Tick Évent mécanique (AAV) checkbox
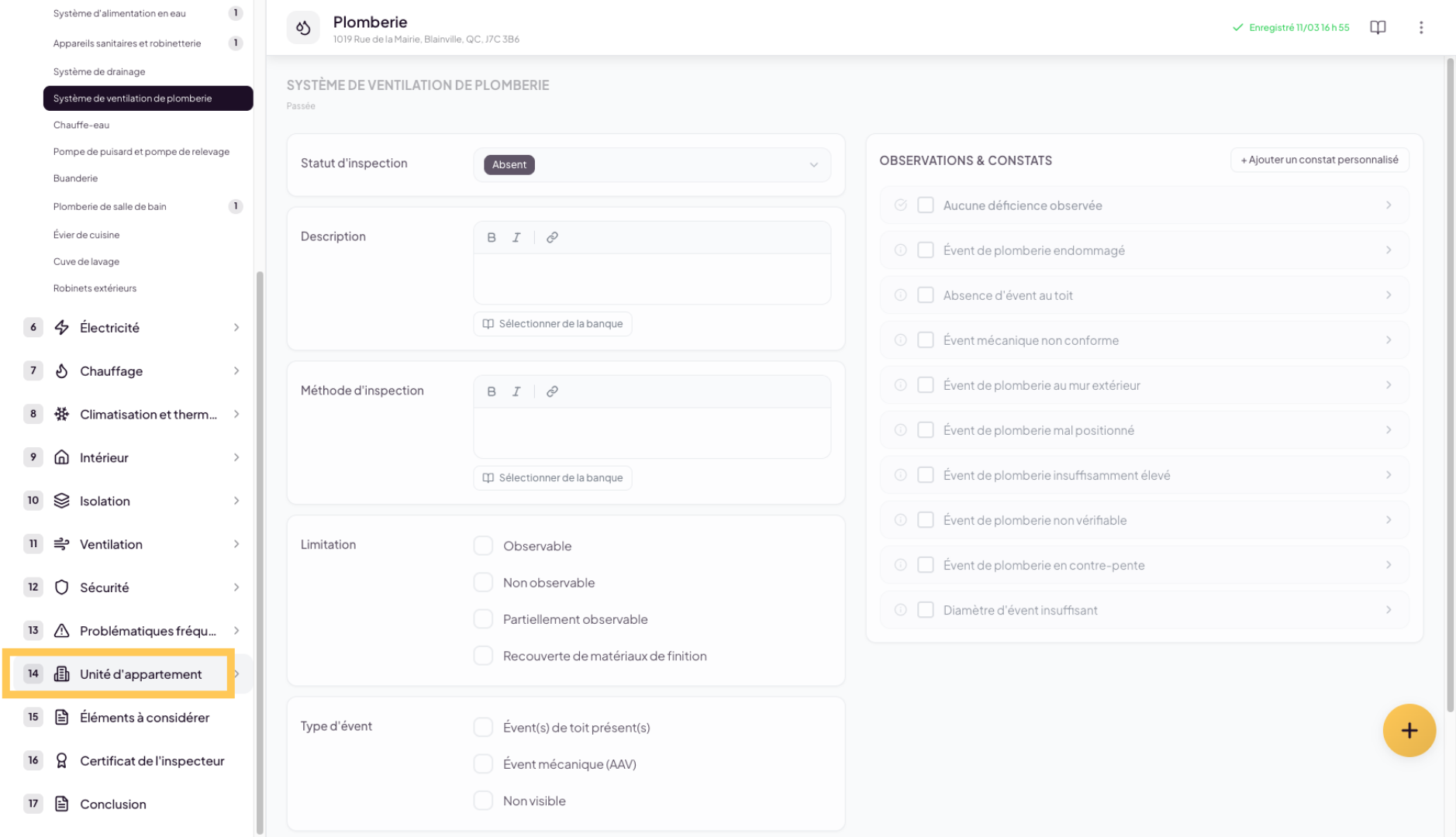The image size is (1456, 837). click(x=483, y=764)
